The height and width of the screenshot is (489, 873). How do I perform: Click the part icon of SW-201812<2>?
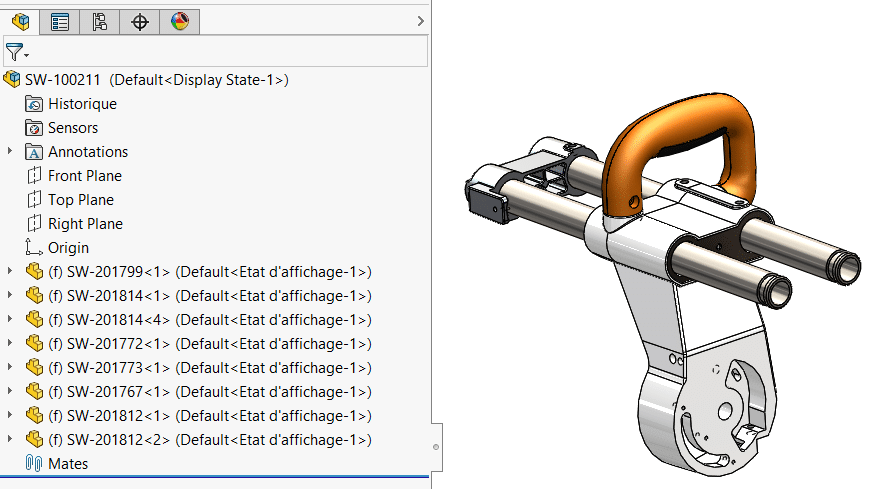35,439
